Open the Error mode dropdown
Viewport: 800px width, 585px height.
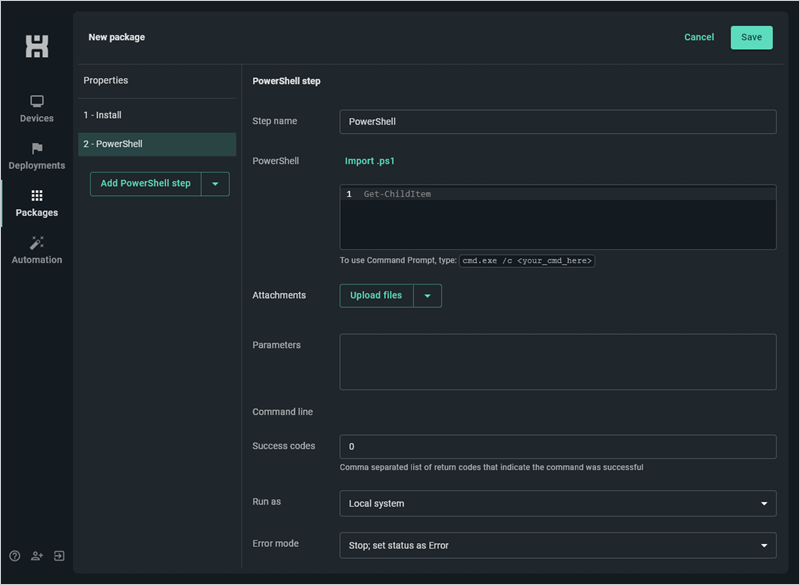558,545
